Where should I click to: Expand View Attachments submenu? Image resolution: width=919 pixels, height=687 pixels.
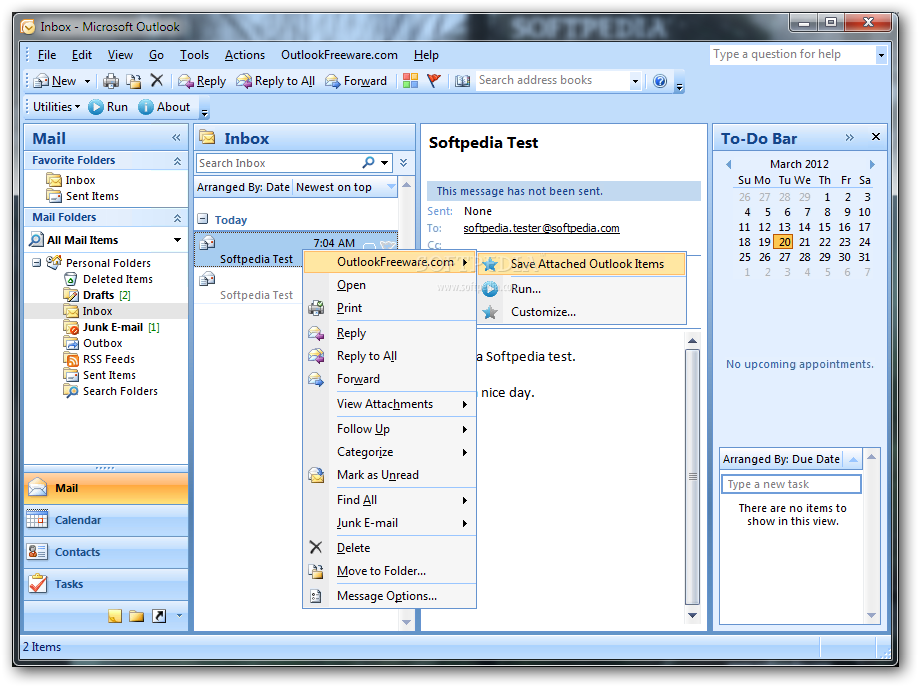click(389, 404)
